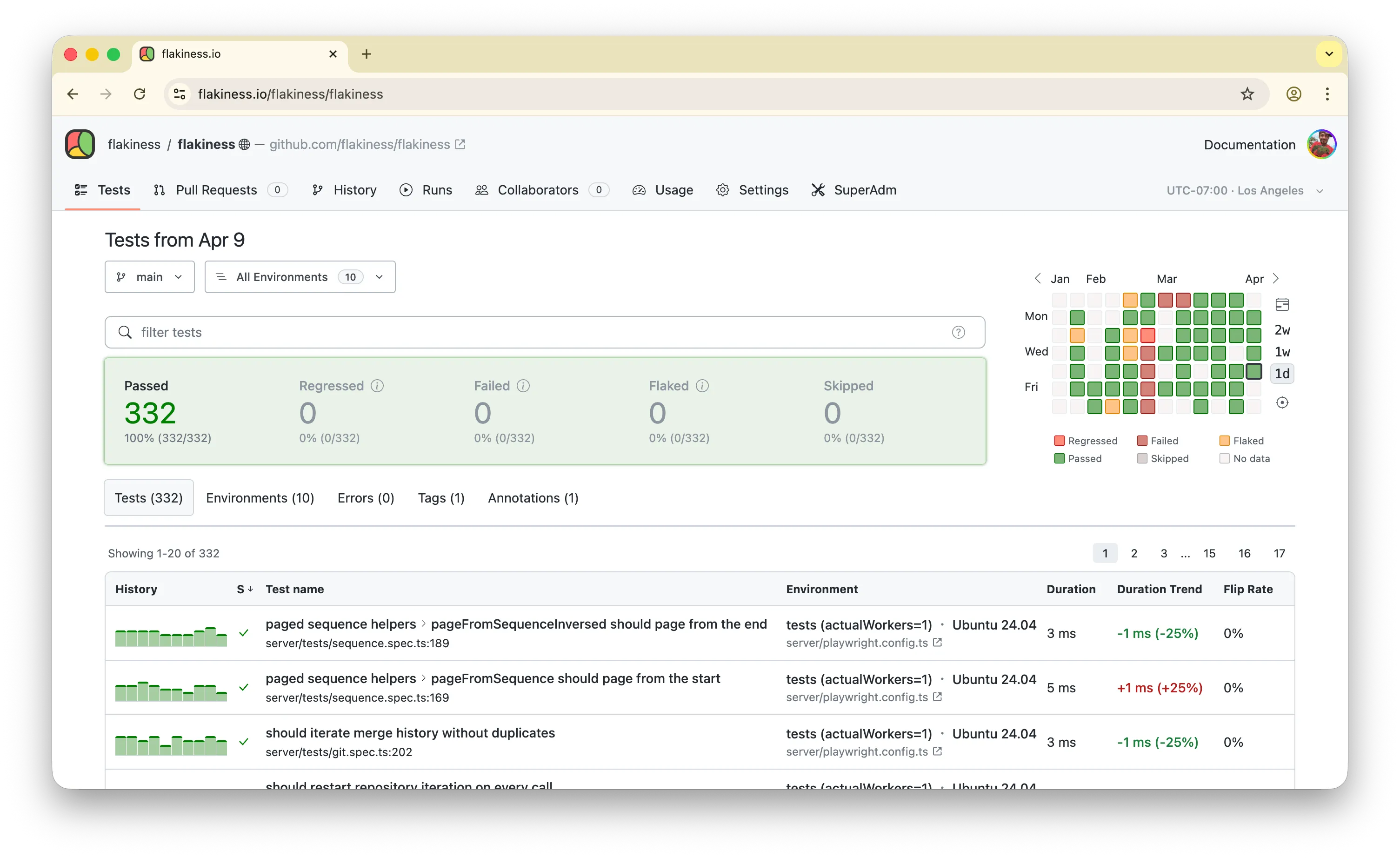
Task: Go back in browser history
Action: point(73,94)
